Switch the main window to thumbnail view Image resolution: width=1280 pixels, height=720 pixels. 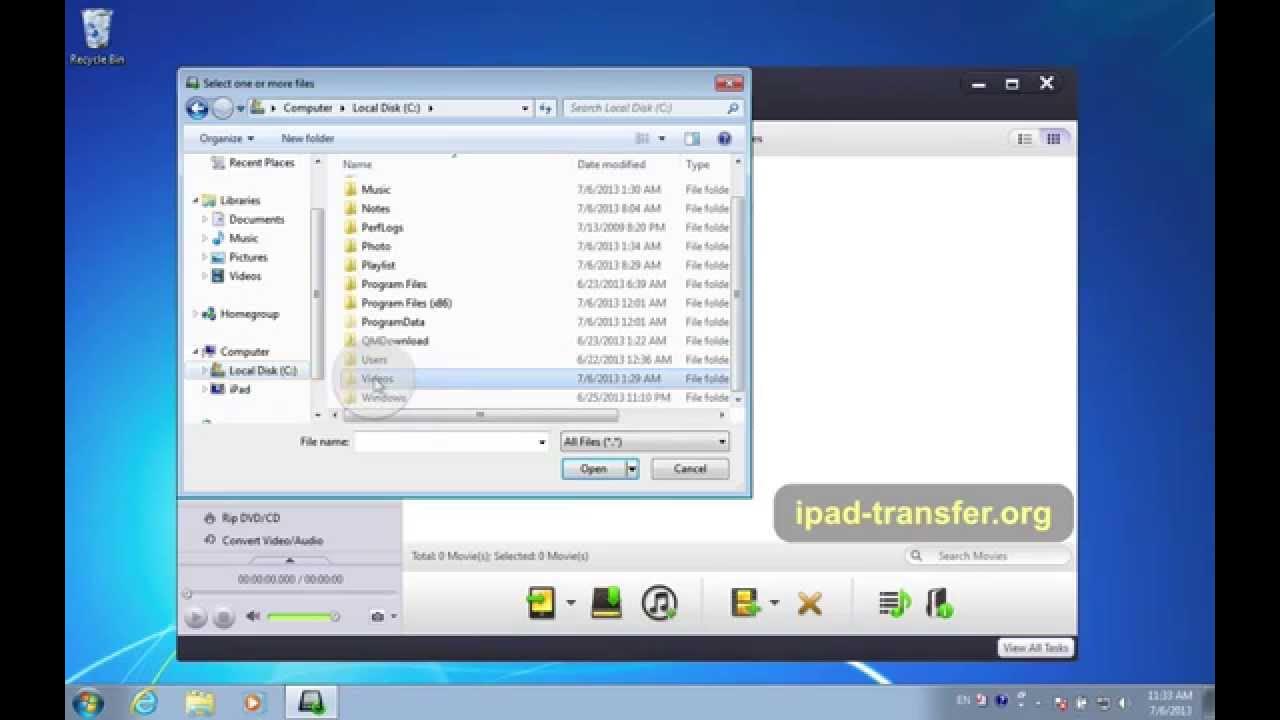(x=1053, y=139)
